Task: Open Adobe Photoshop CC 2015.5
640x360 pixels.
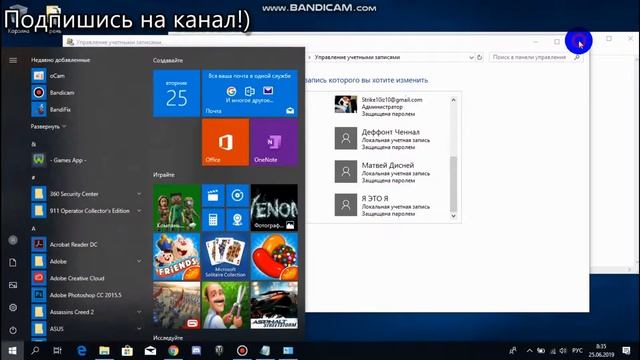Action: point(86,295)
